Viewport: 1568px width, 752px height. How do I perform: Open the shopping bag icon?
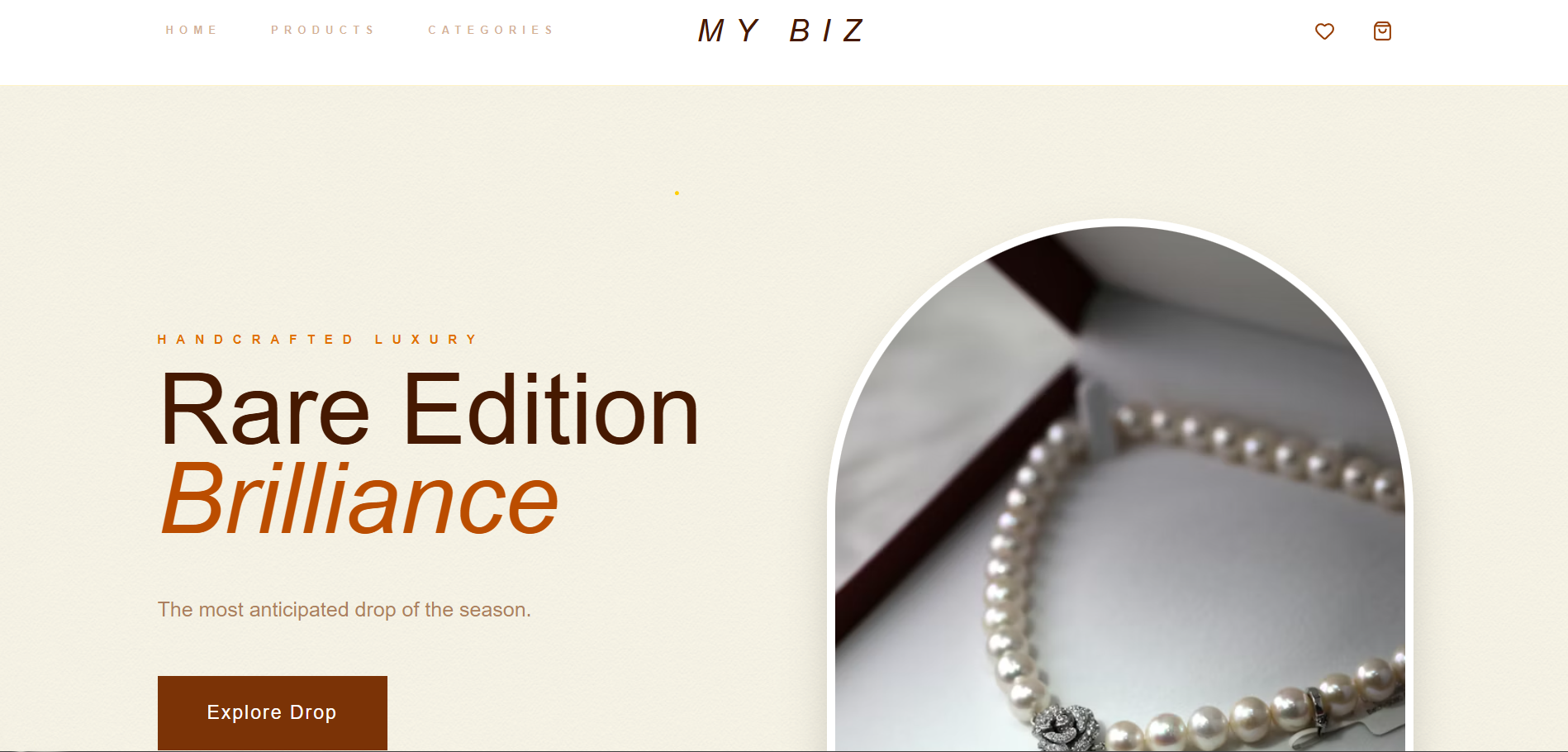1382,31
